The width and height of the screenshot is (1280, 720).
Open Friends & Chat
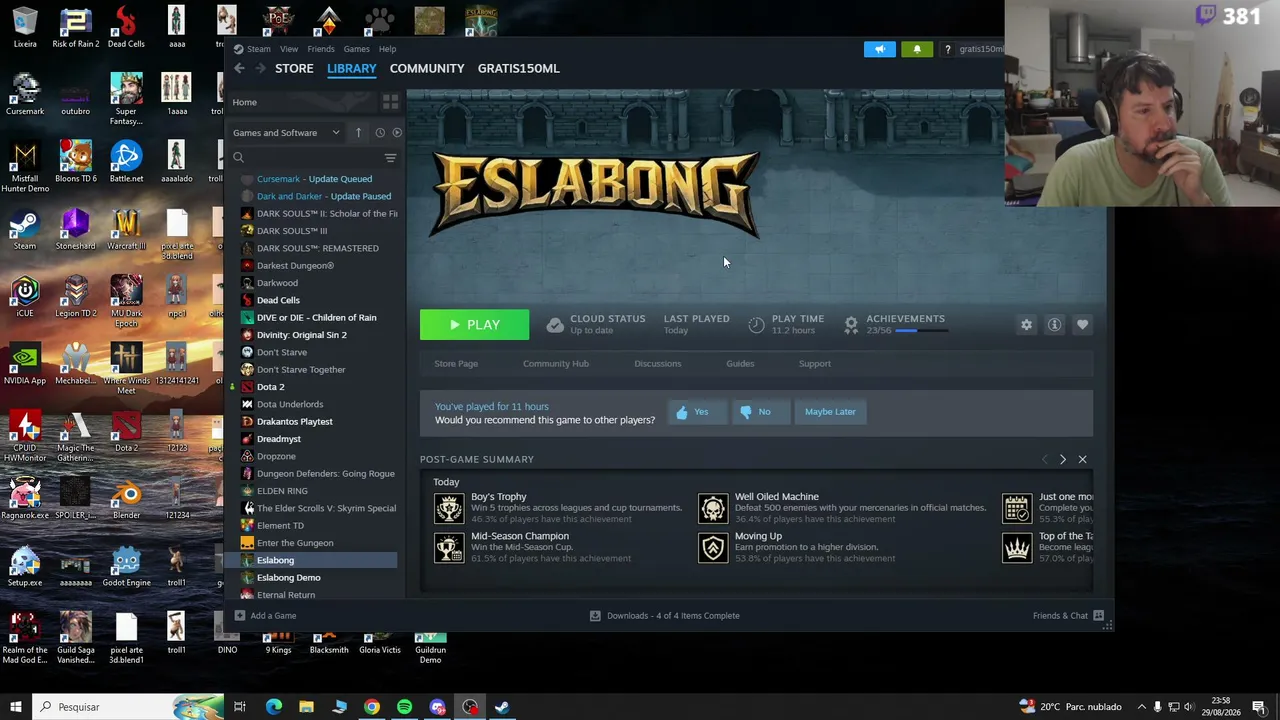pyautogui.click(x=1067, y=616)
